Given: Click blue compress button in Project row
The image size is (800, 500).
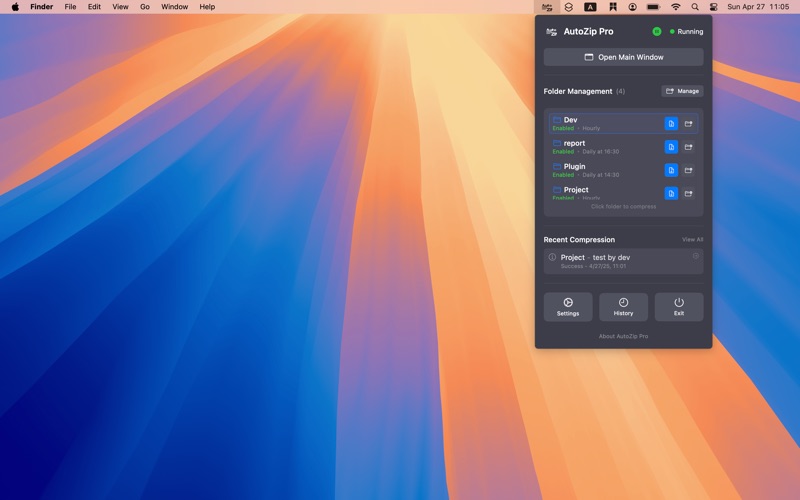Looking at the screenshot, I should tap(671, 193).
